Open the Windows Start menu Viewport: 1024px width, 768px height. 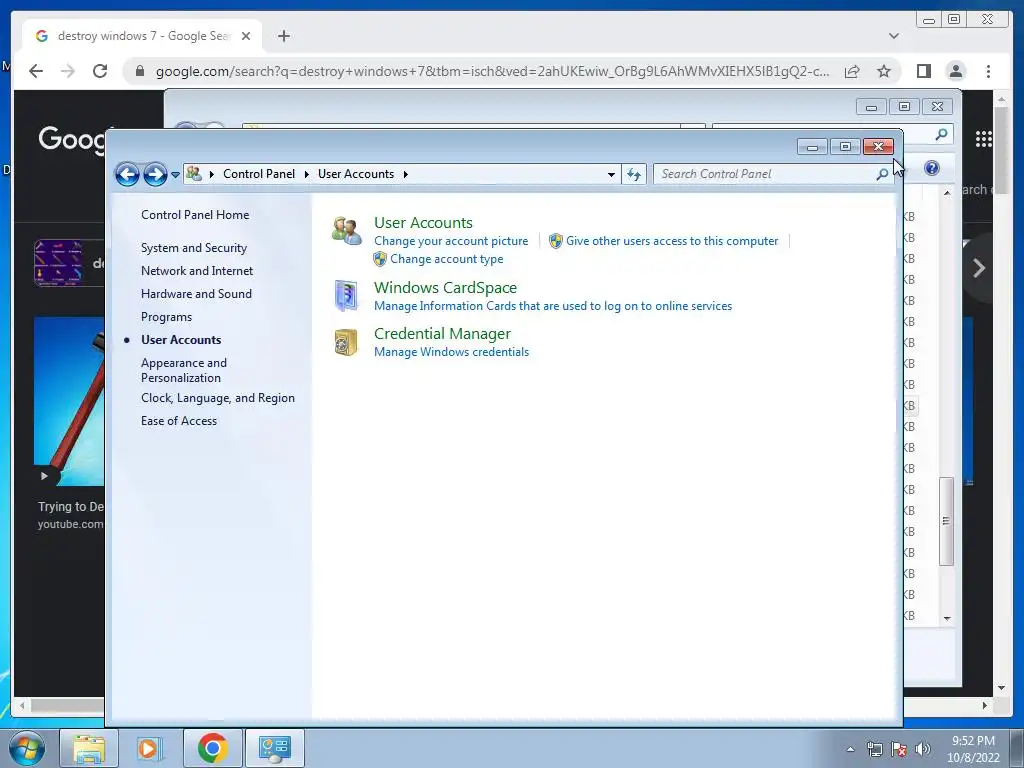pyautogui.click(x=26, y=748)
